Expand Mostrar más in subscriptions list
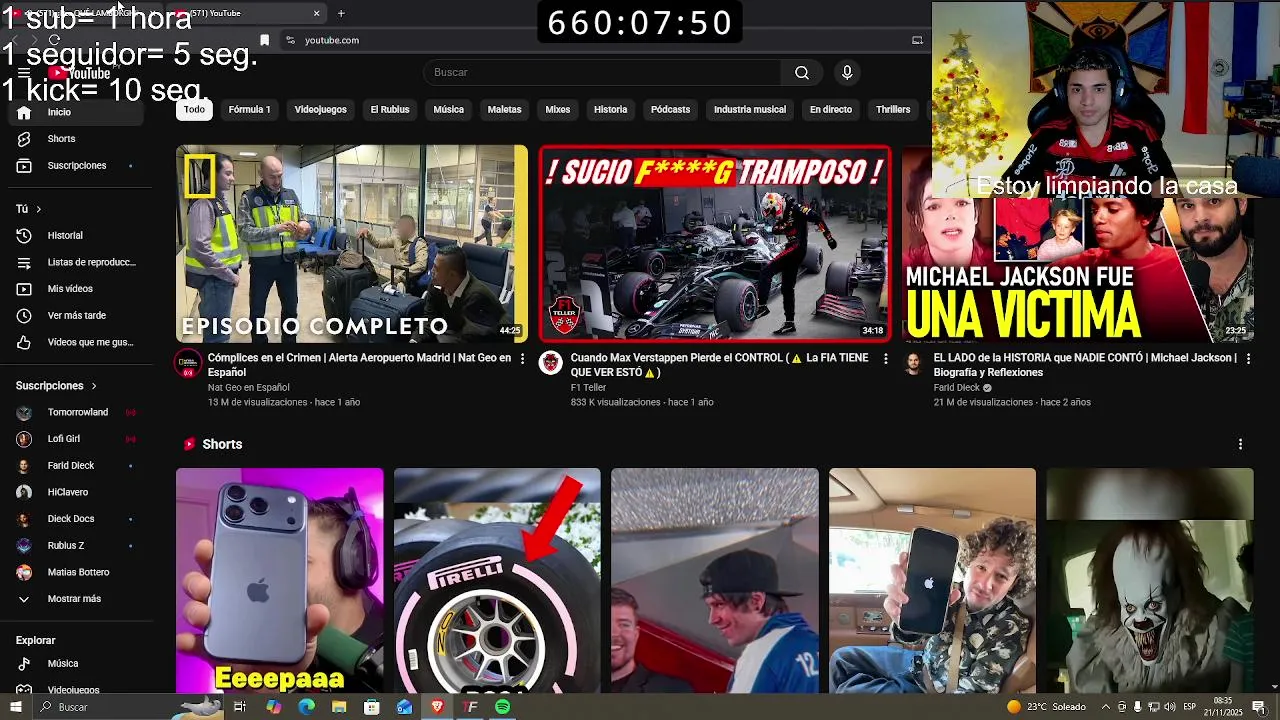Screen dimensions: 1280x720 click(75, 599)
